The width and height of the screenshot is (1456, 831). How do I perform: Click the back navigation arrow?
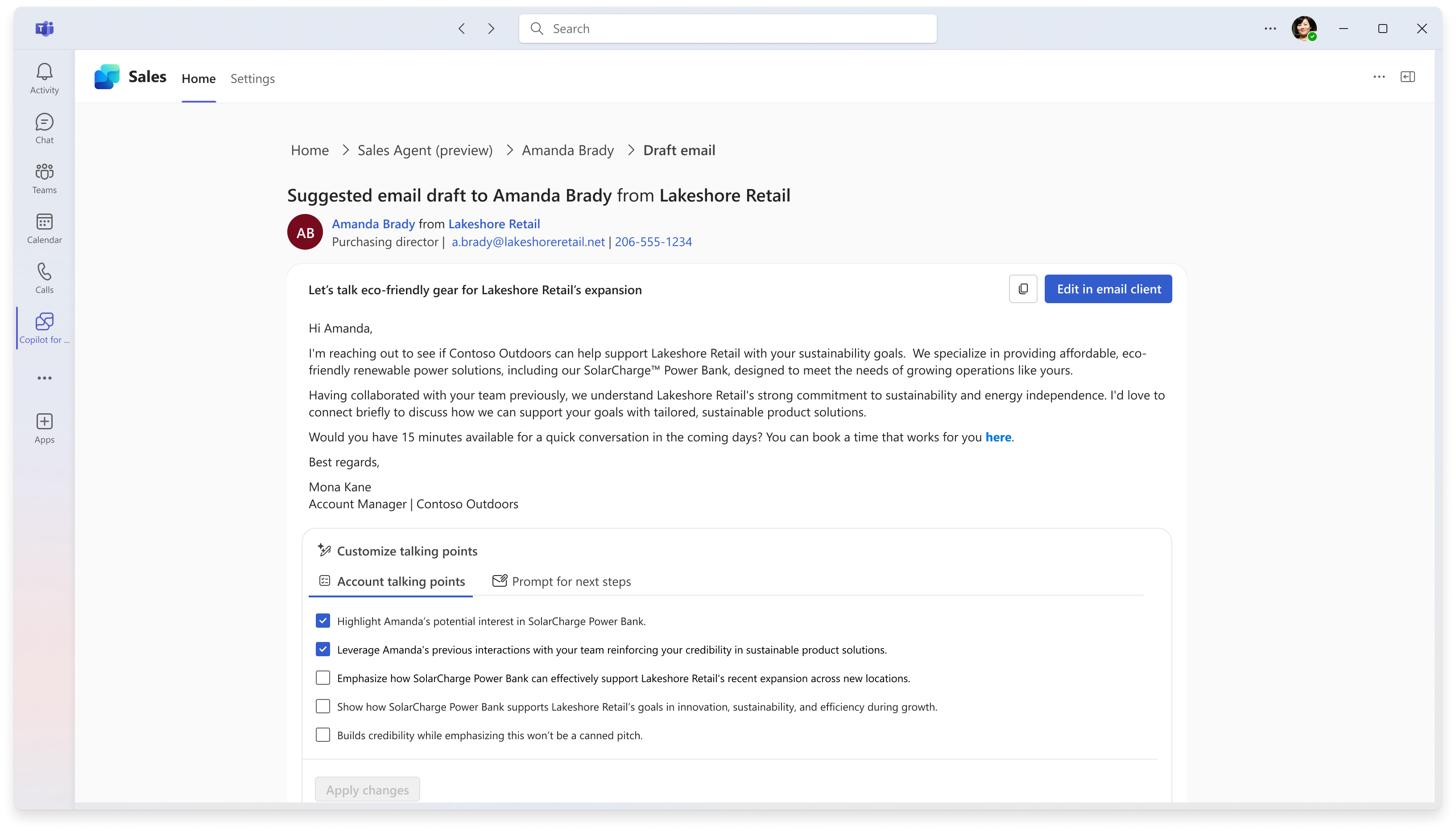(461, 28)
